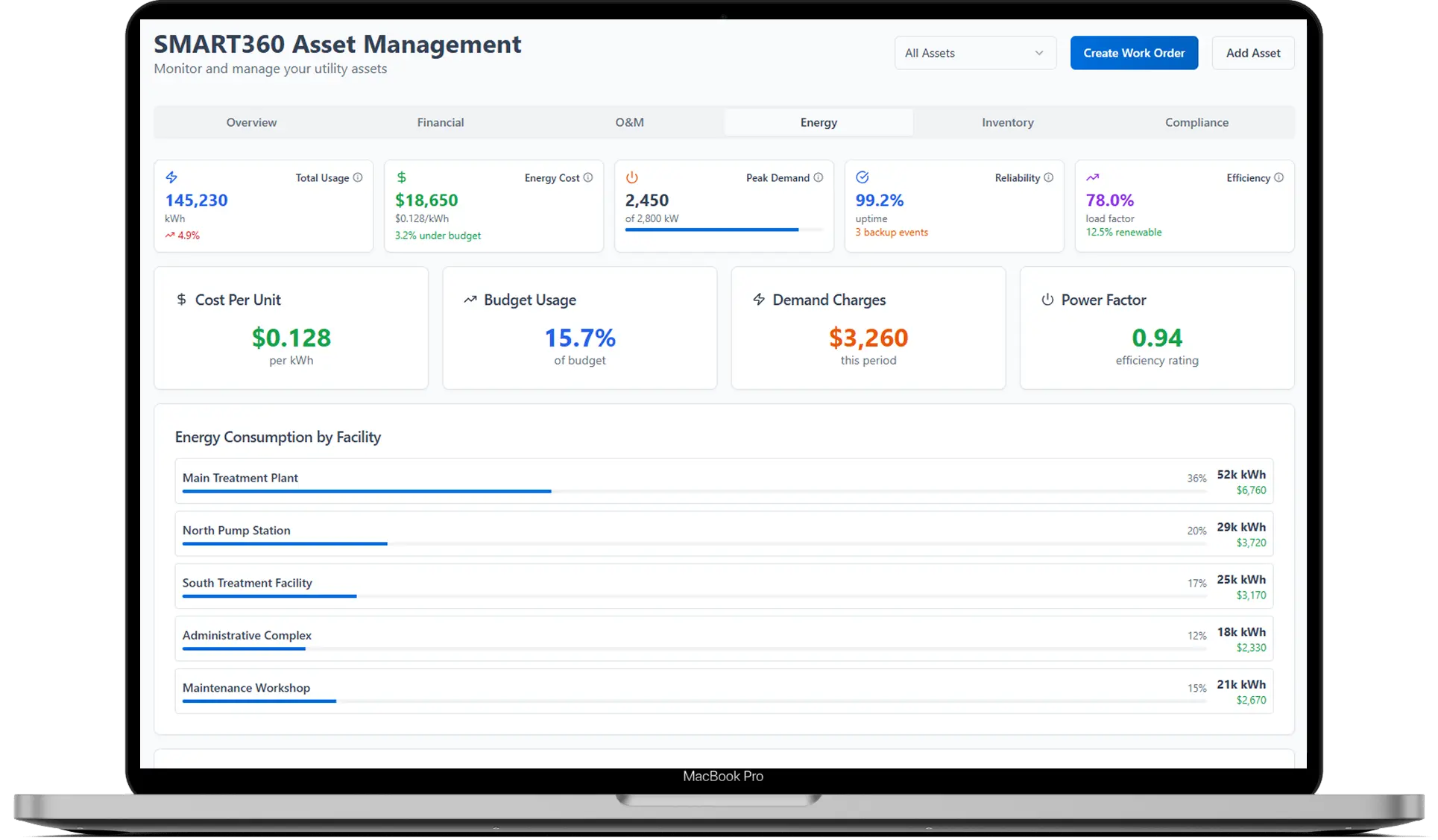Click the dollar icon on Energy Cost card

tap(402, 177)
